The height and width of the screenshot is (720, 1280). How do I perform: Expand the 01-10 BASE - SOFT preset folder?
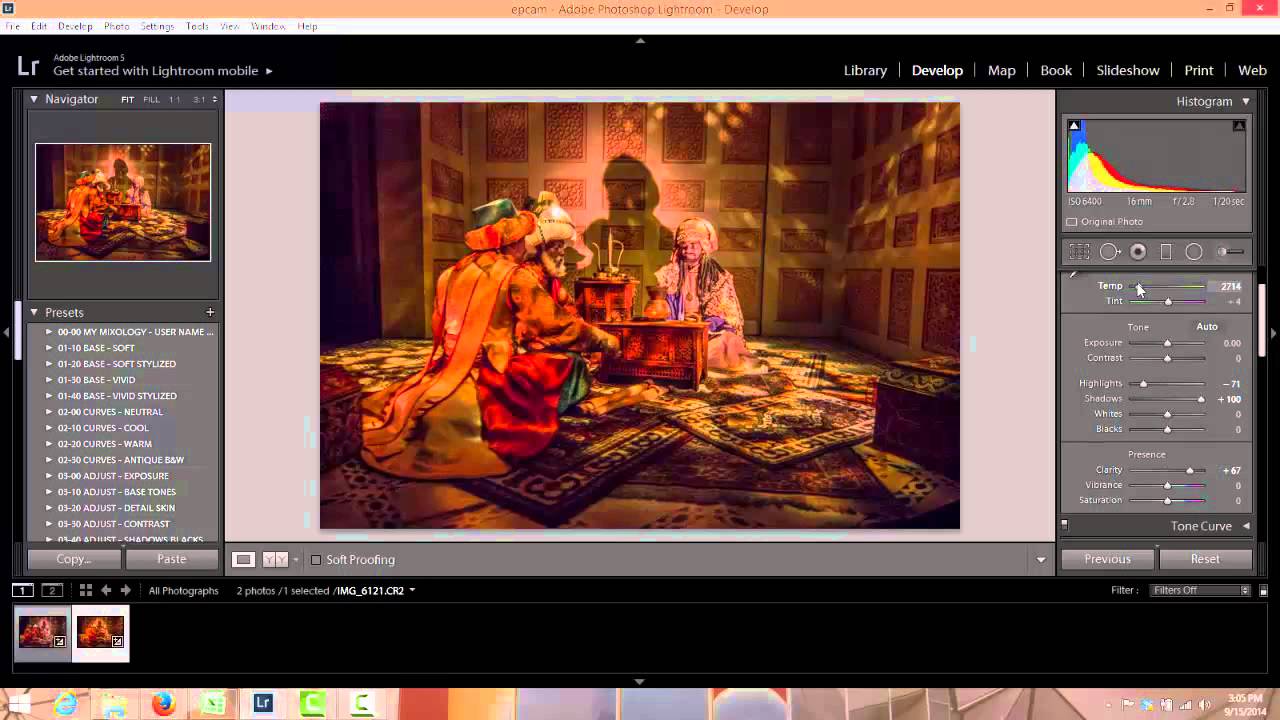pyautogui.click(x=49, y=348)
